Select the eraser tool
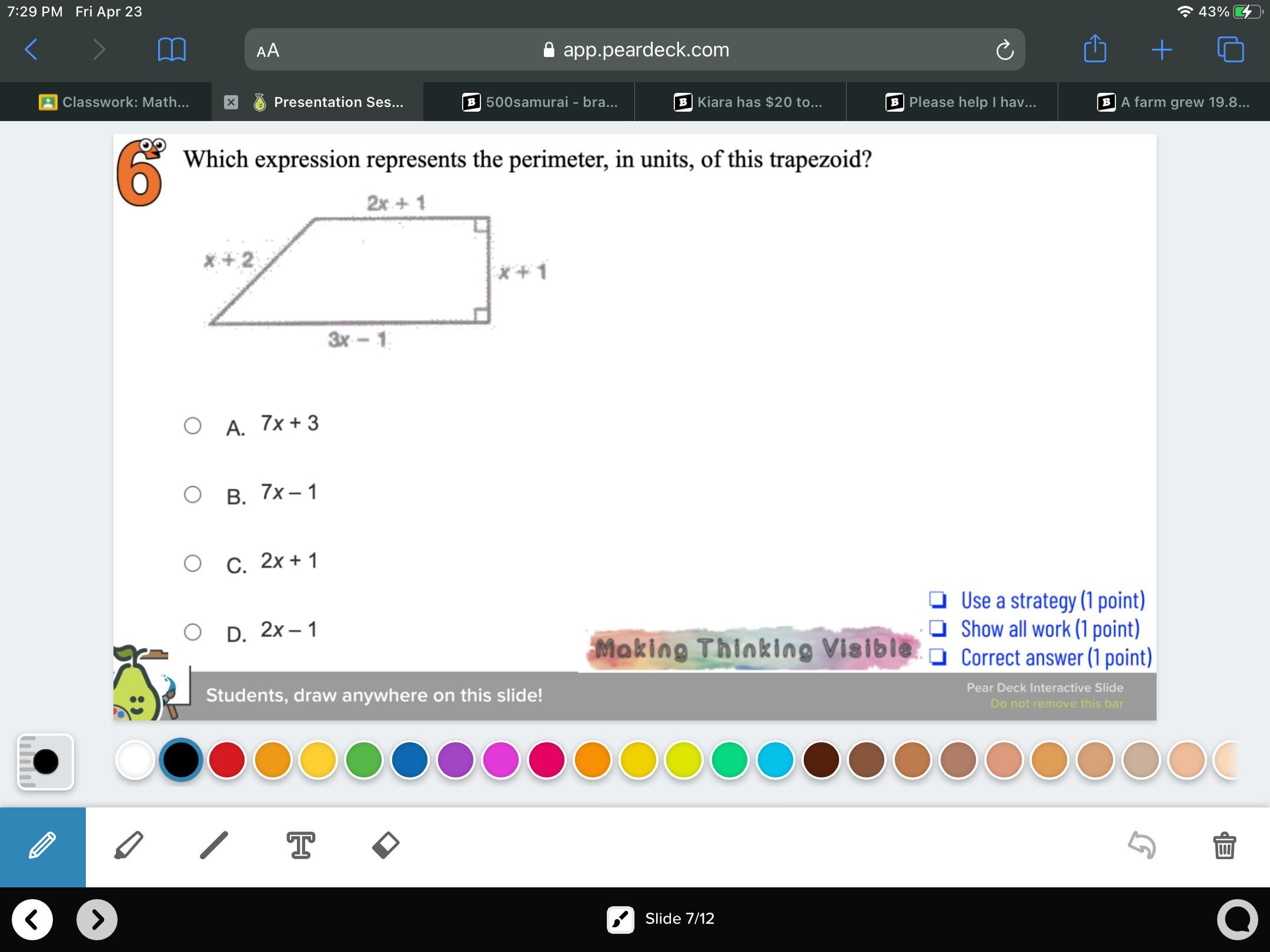 click(x=386, y=845)
